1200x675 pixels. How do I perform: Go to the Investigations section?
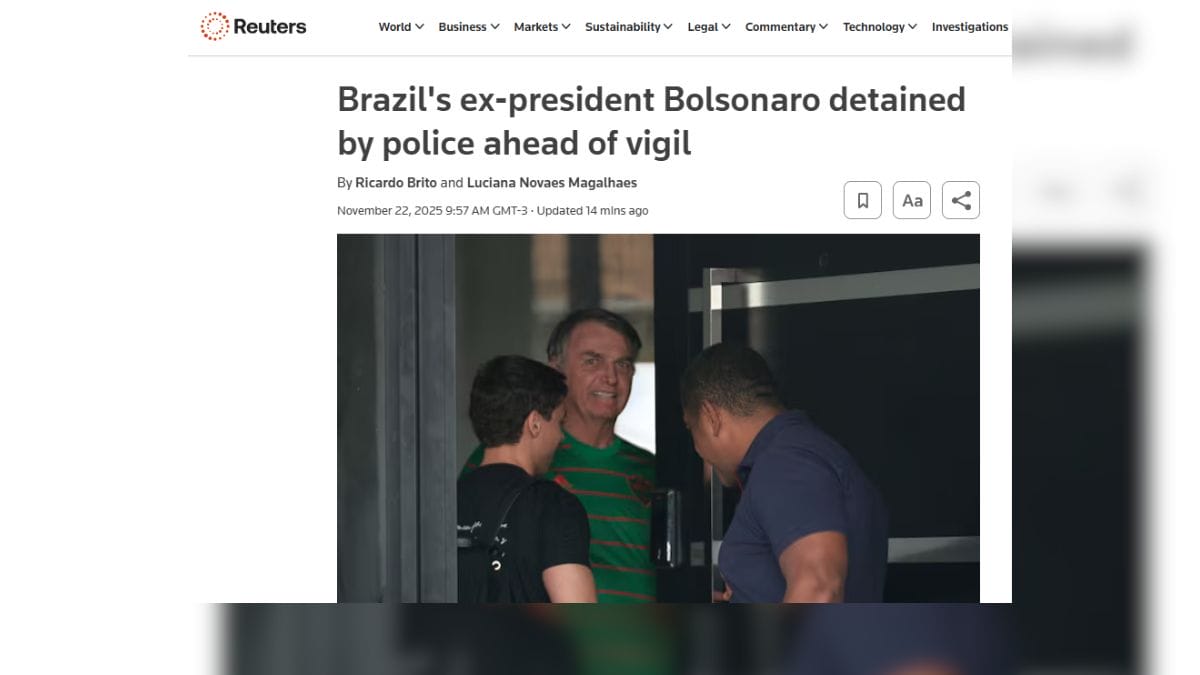(970, 27)
